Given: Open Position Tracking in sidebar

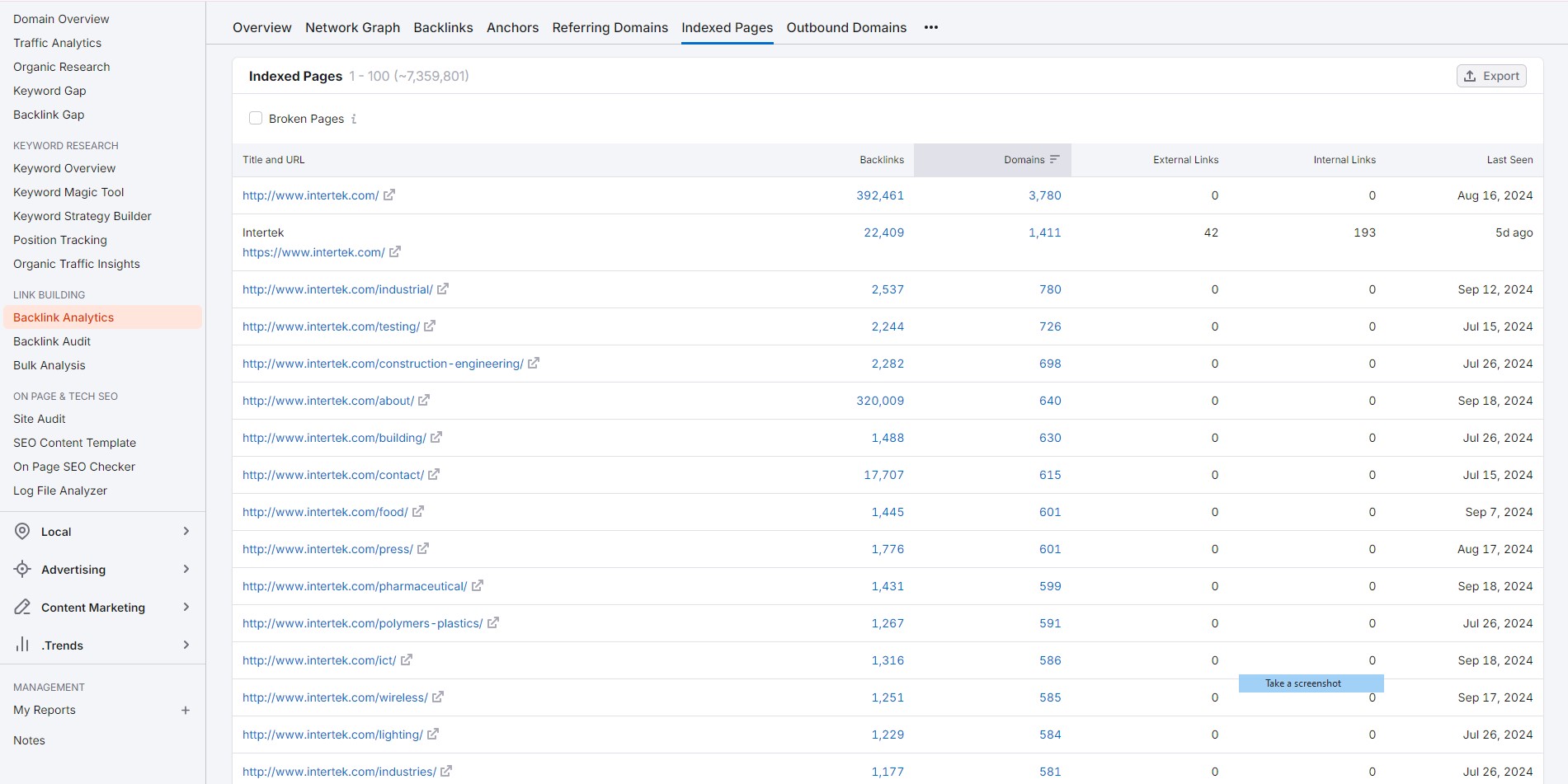Looking at the screenshot, I should pyautogui.click(x=60, y=240).
